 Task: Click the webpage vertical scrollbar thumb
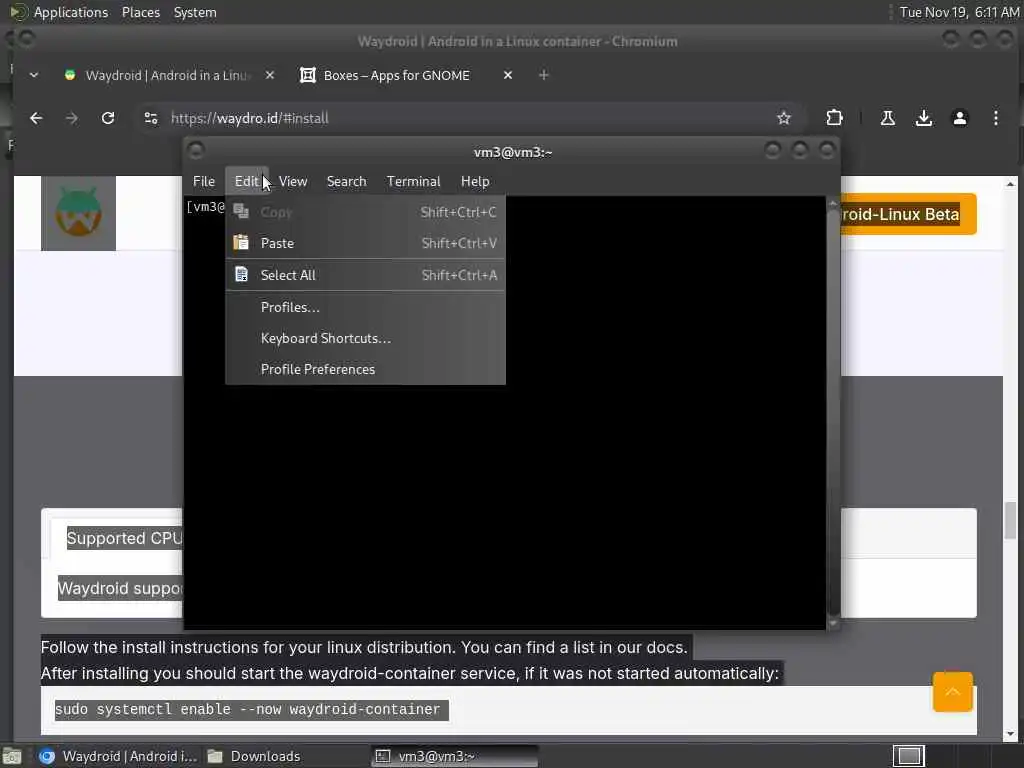click(x=1010, y=520)
